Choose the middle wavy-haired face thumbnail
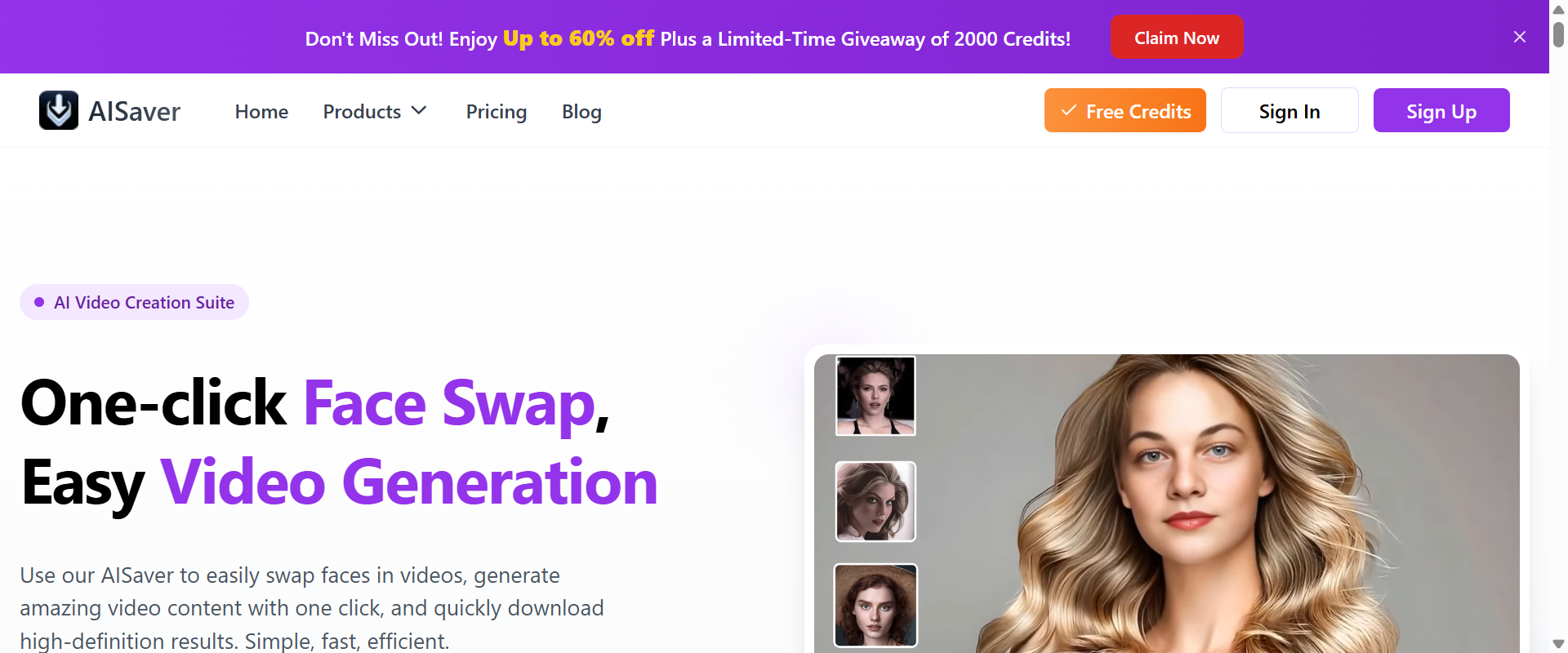The image size is (1568, 653). pyautogui.click(x=875, y=501)
